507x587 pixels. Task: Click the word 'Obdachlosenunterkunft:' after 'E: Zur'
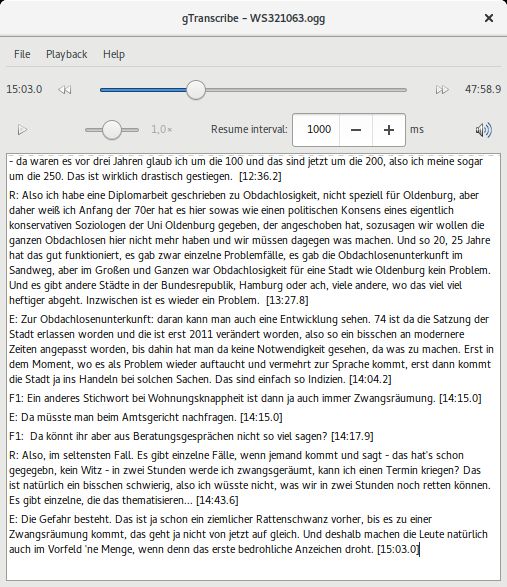[x=97, y=319]
